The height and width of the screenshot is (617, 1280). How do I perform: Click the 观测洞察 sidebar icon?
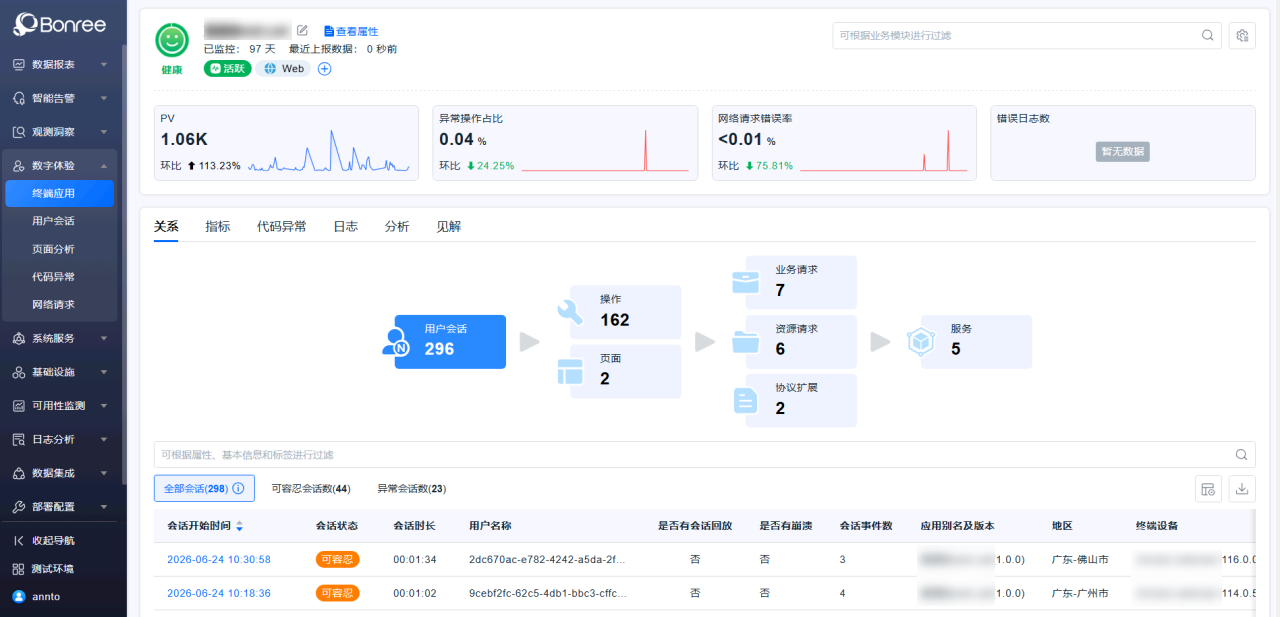pos(19,132)
